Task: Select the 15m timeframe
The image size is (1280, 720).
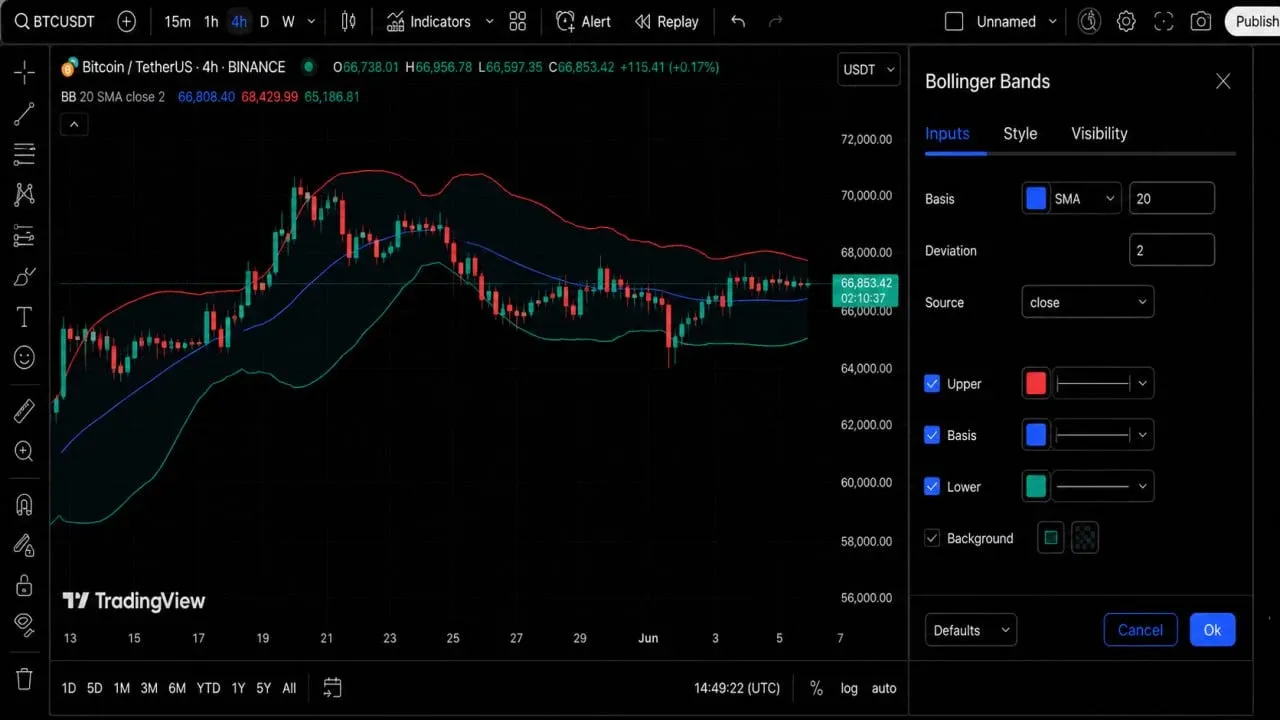Action: [177, 21]
